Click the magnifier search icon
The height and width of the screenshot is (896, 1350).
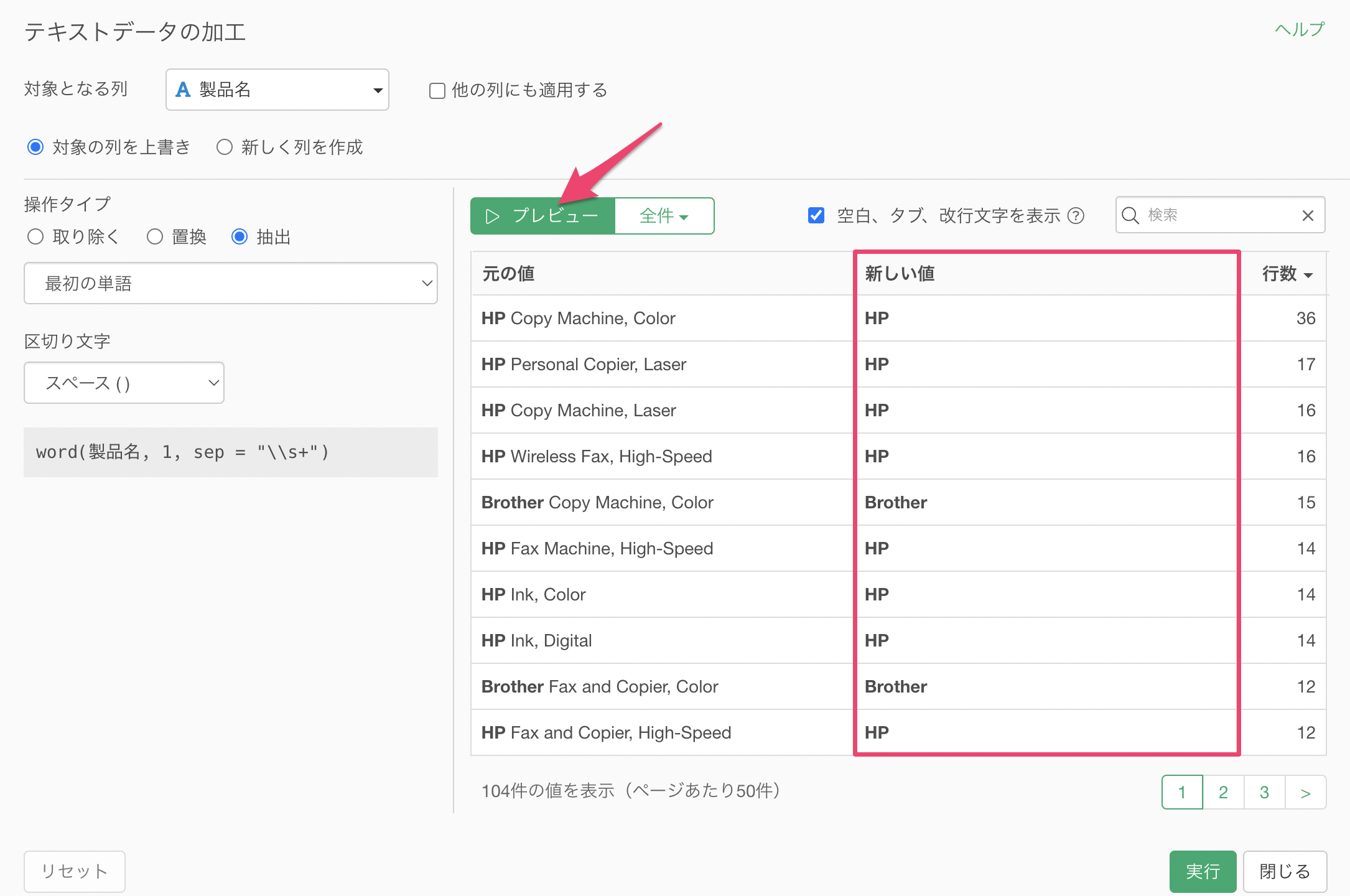[x=1130, y=215]
